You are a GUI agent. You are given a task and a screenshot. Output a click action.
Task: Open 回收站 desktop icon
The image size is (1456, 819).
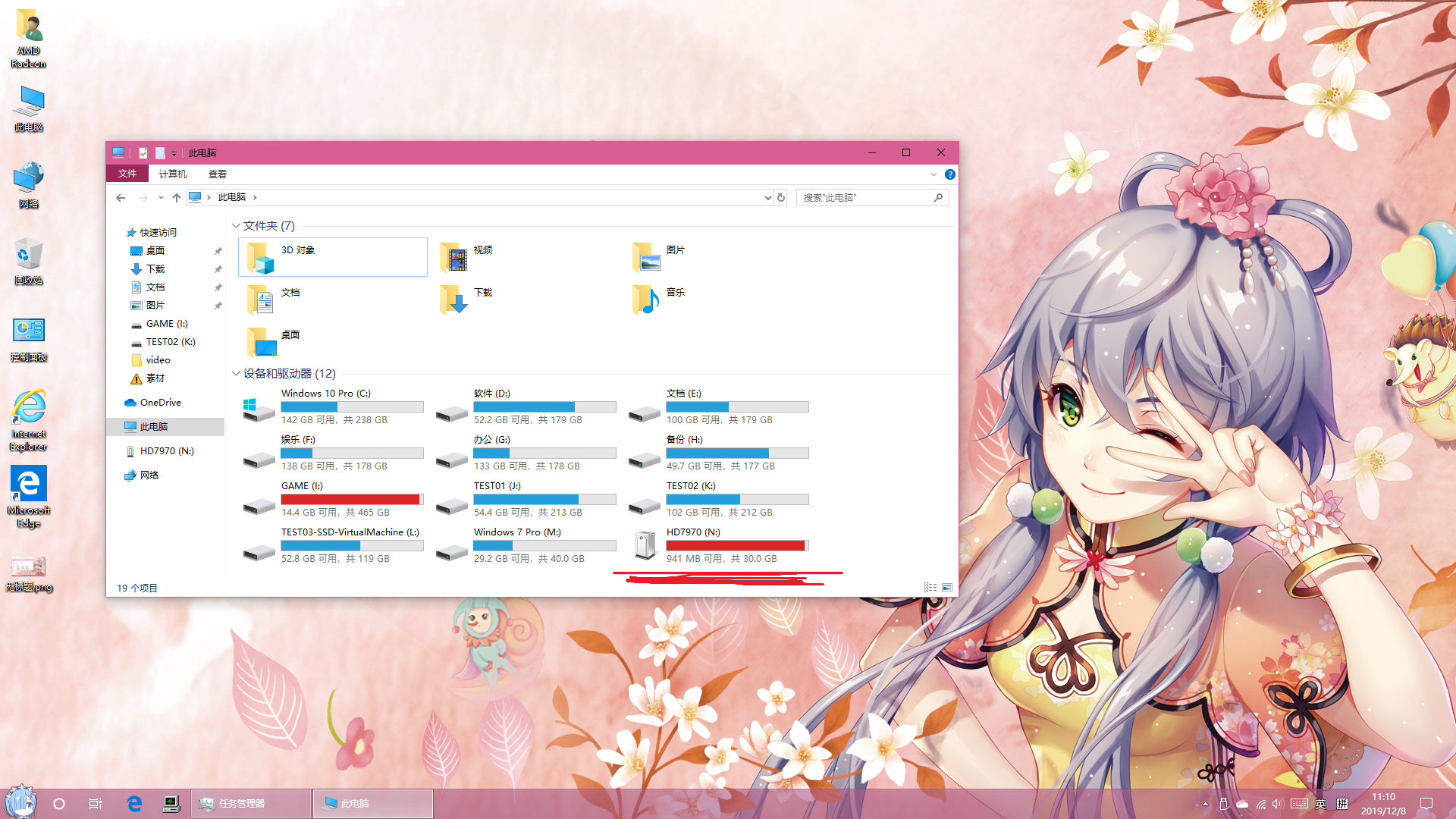point(29,261)
